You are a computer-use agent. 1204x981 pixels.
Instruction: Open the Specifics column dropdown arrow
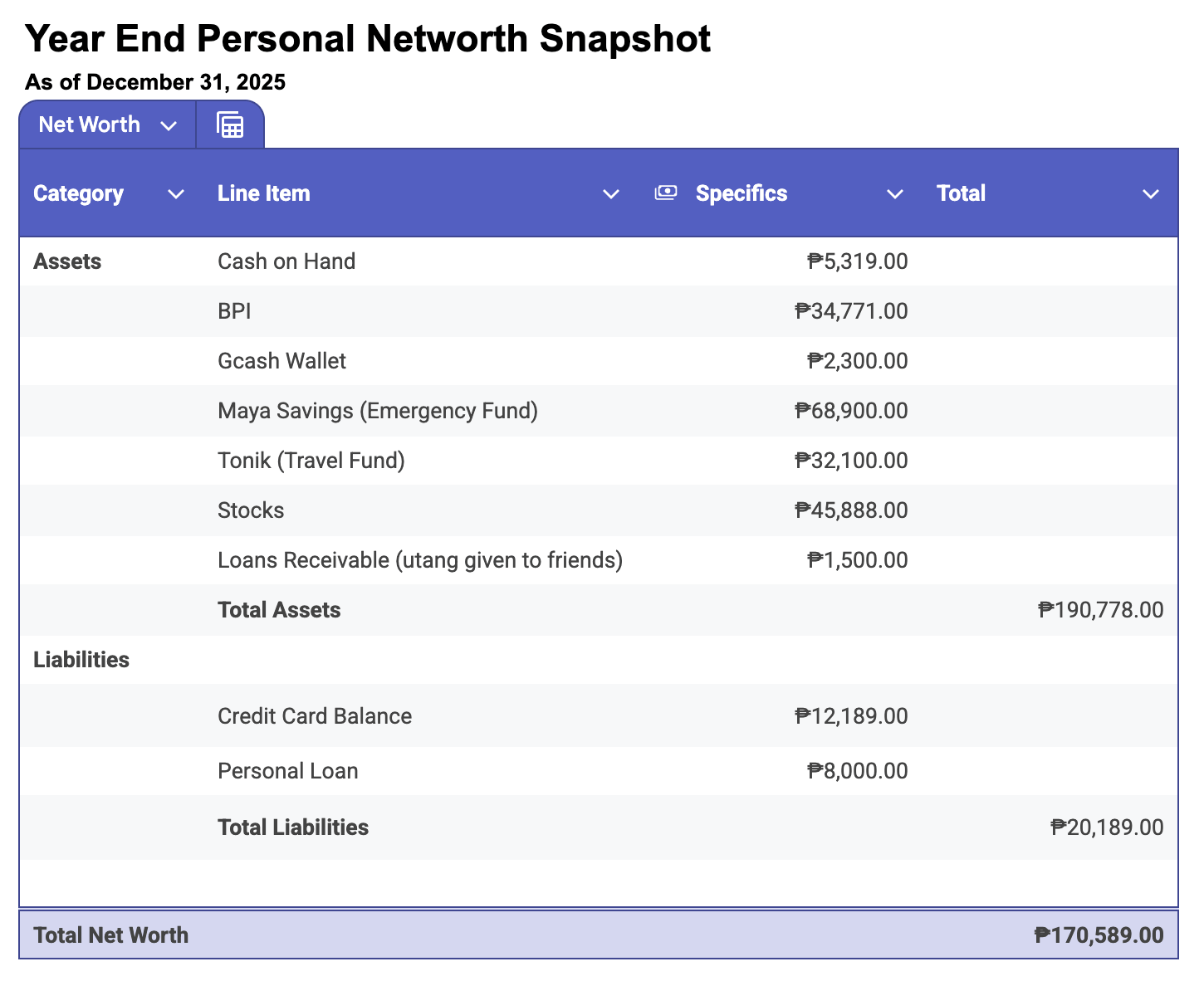coord(895,194)
